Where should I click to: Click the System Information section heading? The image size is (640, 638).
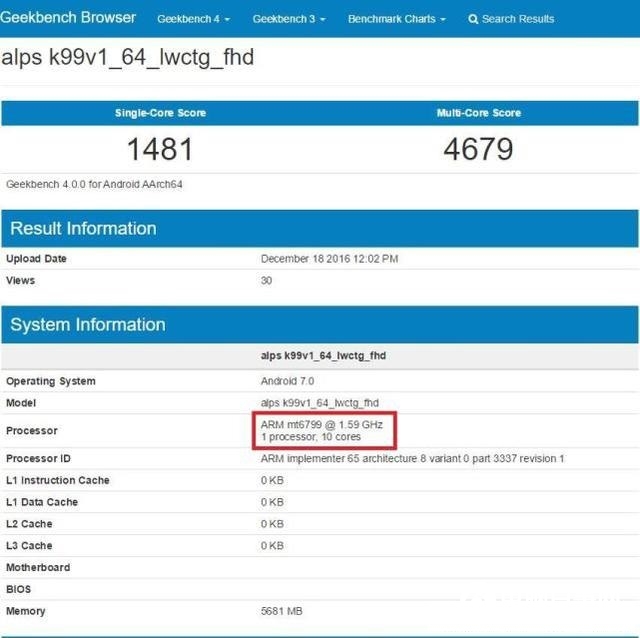[87, 324]
